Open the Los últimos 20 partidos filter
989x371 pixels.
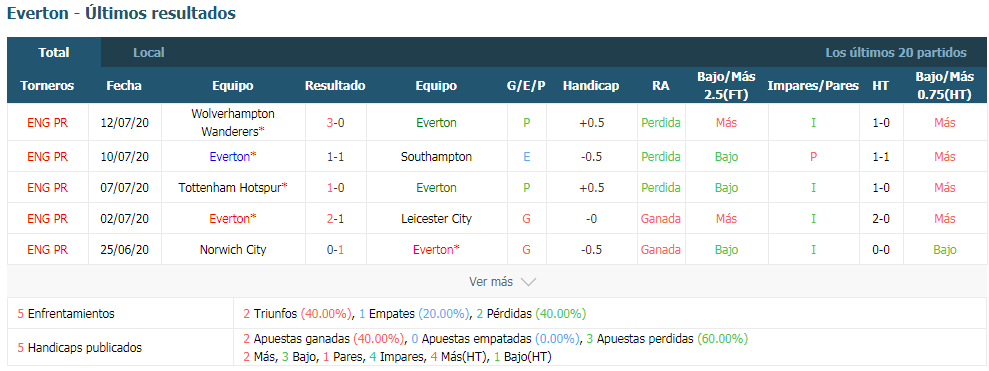[x=896, y=53]
